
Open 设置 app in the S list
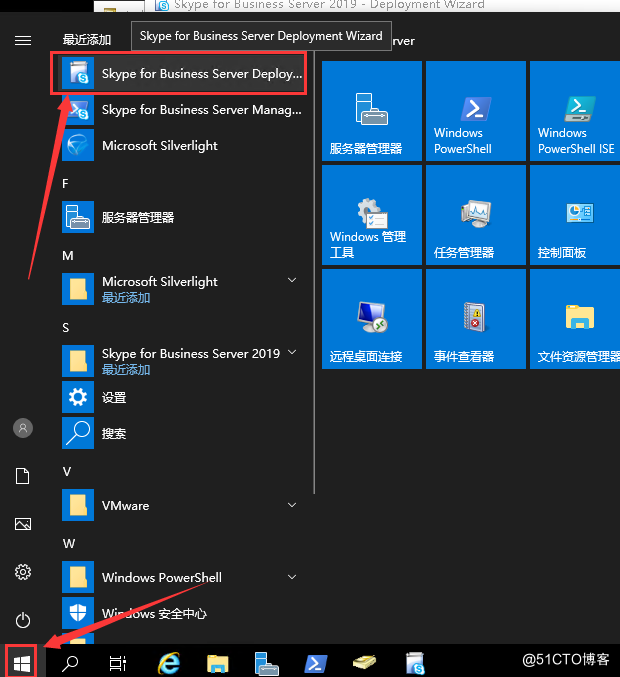point(182,397)
